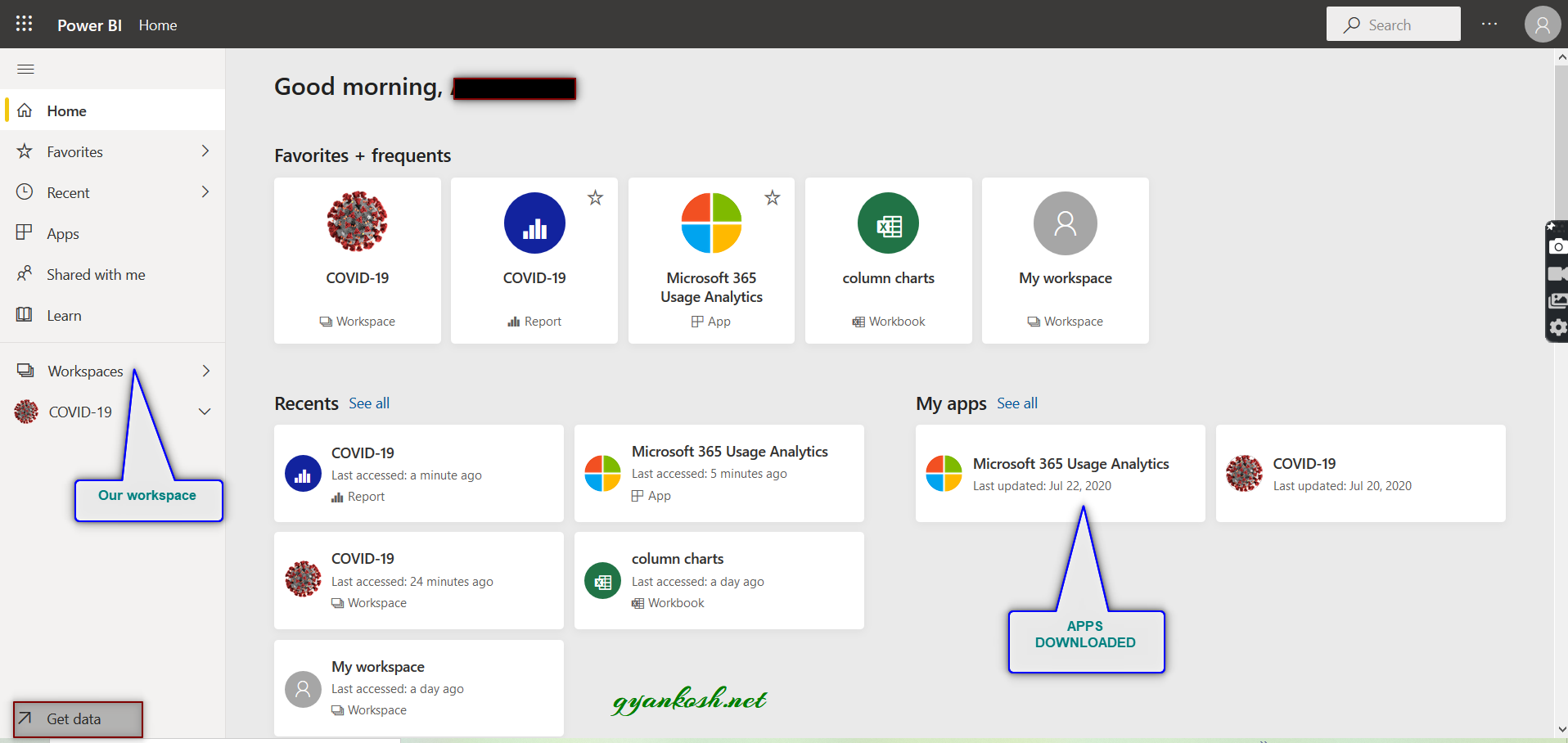The width and height of the screenshot is (1568, 743).
Task: Expand the Workspaces flyout chevron
Action: pyautogui.click(x=205, y=371)
